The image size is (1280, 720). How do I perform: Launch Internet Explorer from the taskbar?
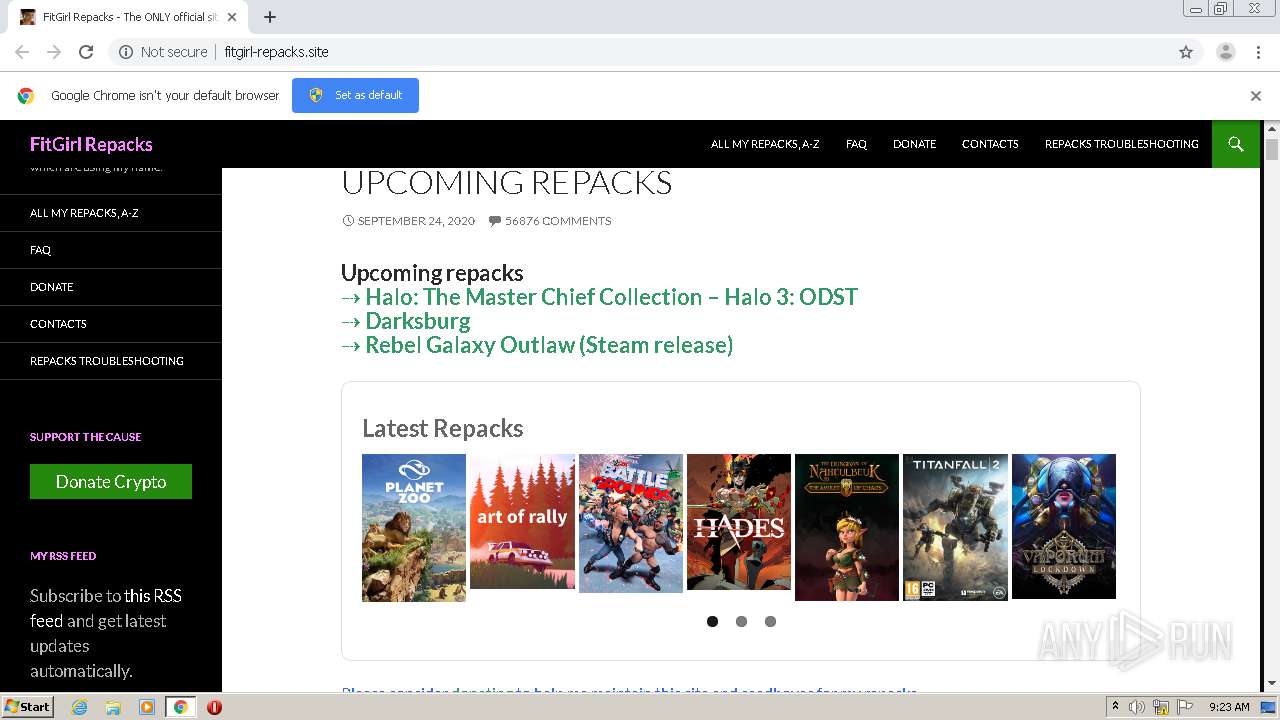pos(79,707)
